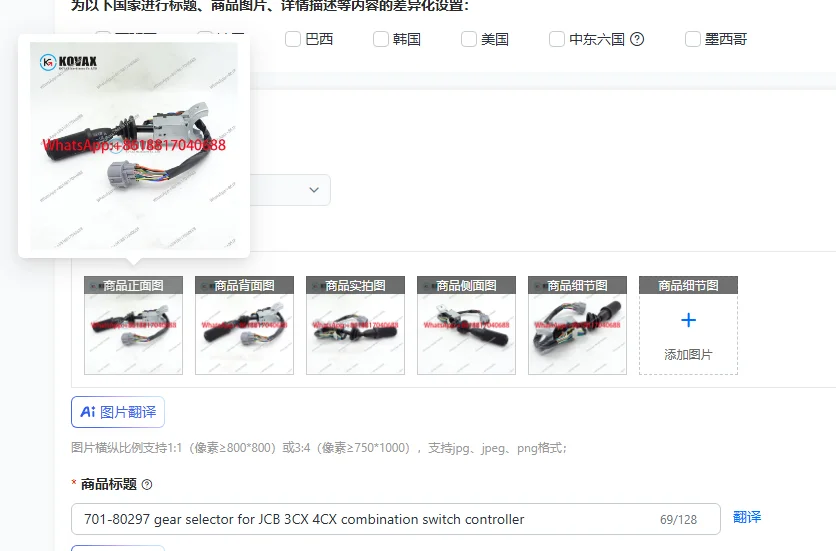Select the 商品实拍图 image thumbnail
836x551 pixels.
pos(355,325)
